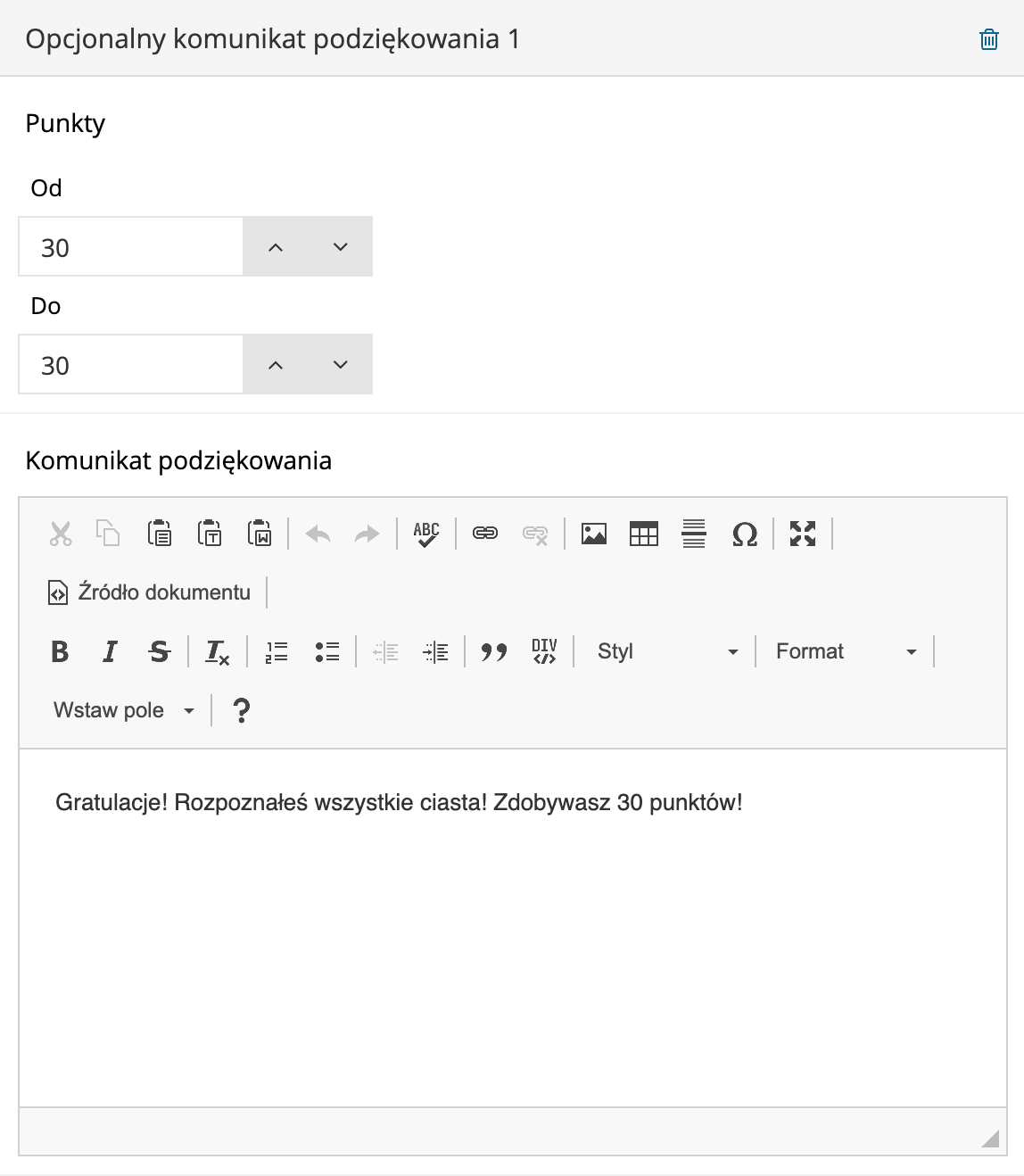Open the ABC spell check tool
1024x1176 pixels.
pyautogui.click(x=426, y=534)
